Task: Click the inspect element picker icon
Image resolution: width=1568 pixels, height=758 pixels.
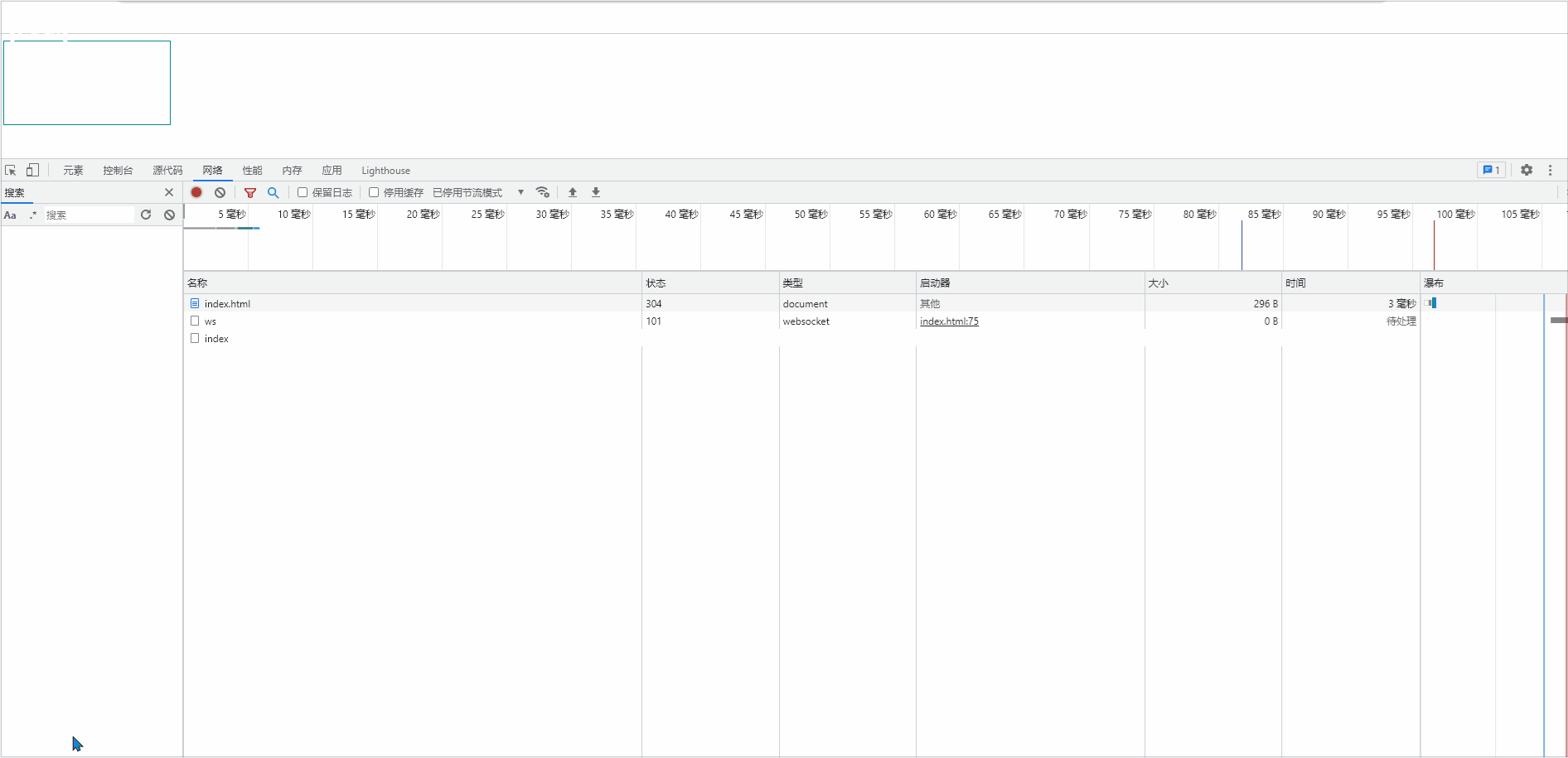Action: tap(11, 171)
